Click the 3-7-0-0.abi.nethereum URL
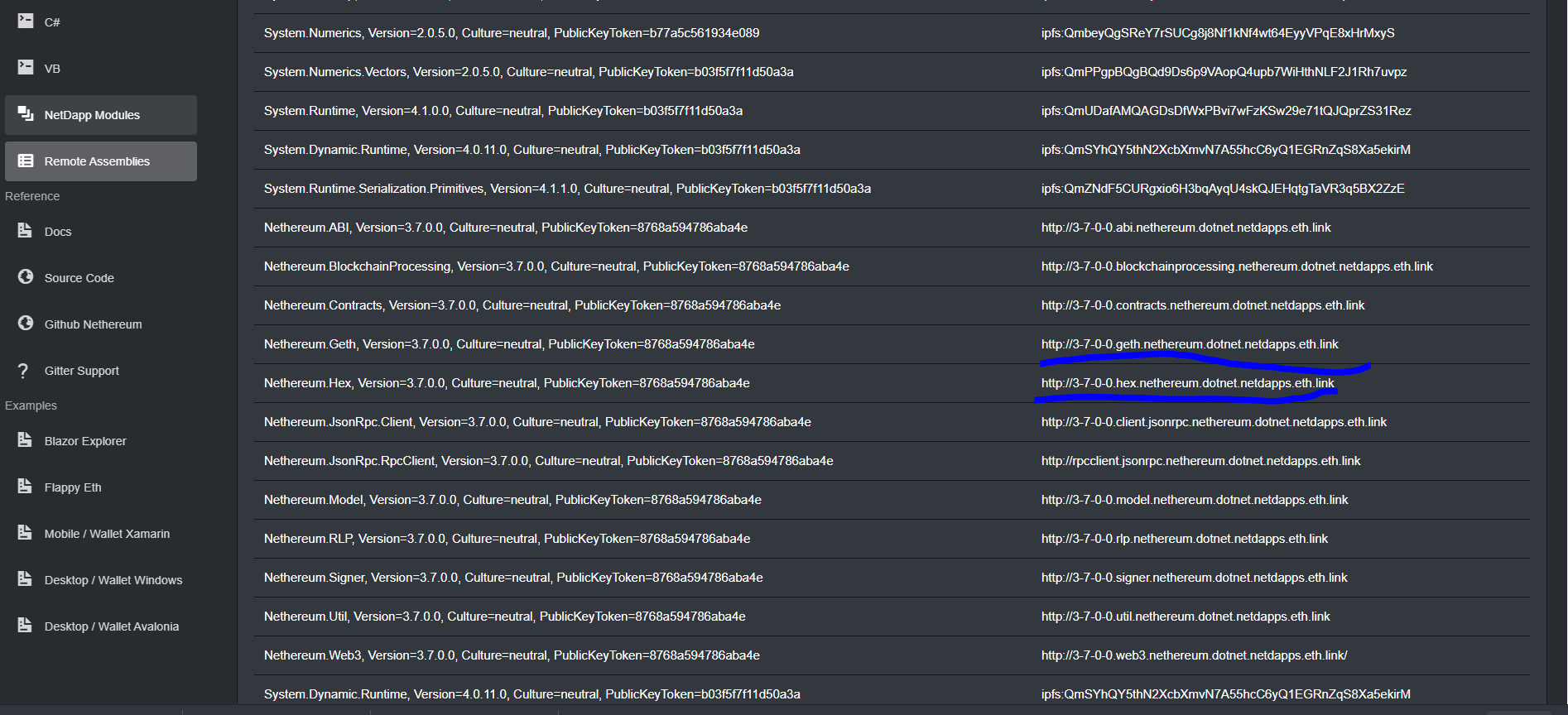 click(1186, 228)
